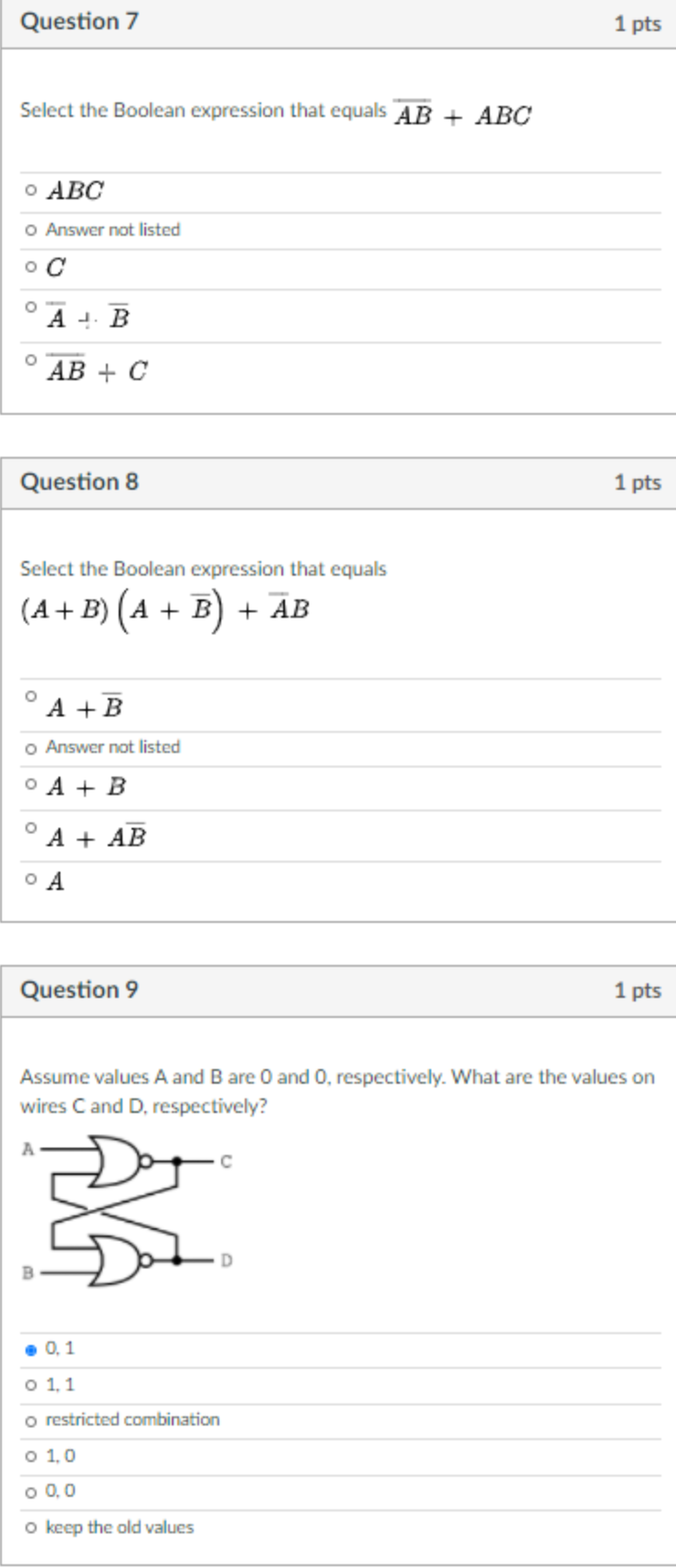Viewport: 676px width, 1568px height.
Task: Select 'keep the old values' in Question 9
Action: tap(32, 1527)
